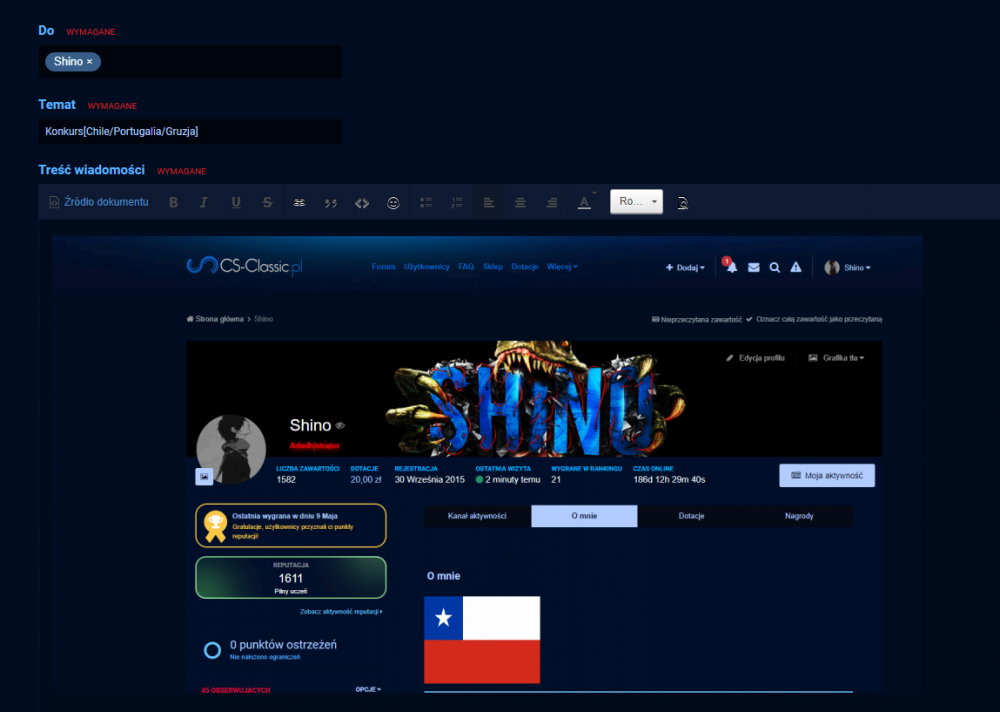Toggle Źródło dokumentu source view
Screen dimensions: 1000x712
coord(99,202)
